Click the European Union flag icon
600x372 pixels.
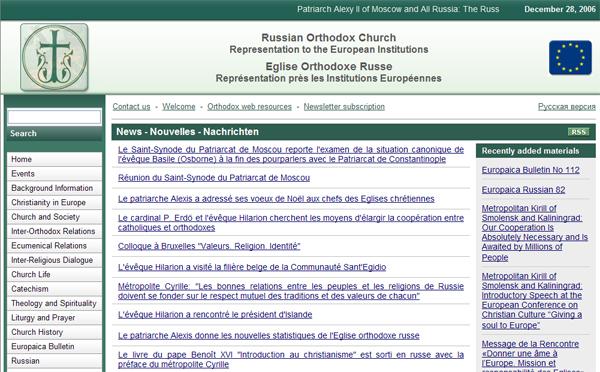coord(570,57)
